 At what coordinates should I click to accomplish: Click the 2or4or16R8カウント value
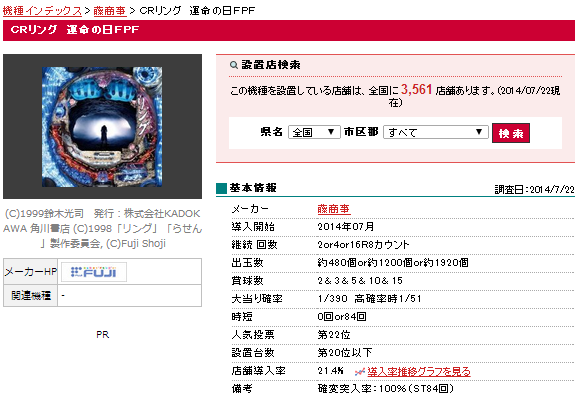click(x=363, y=245)
